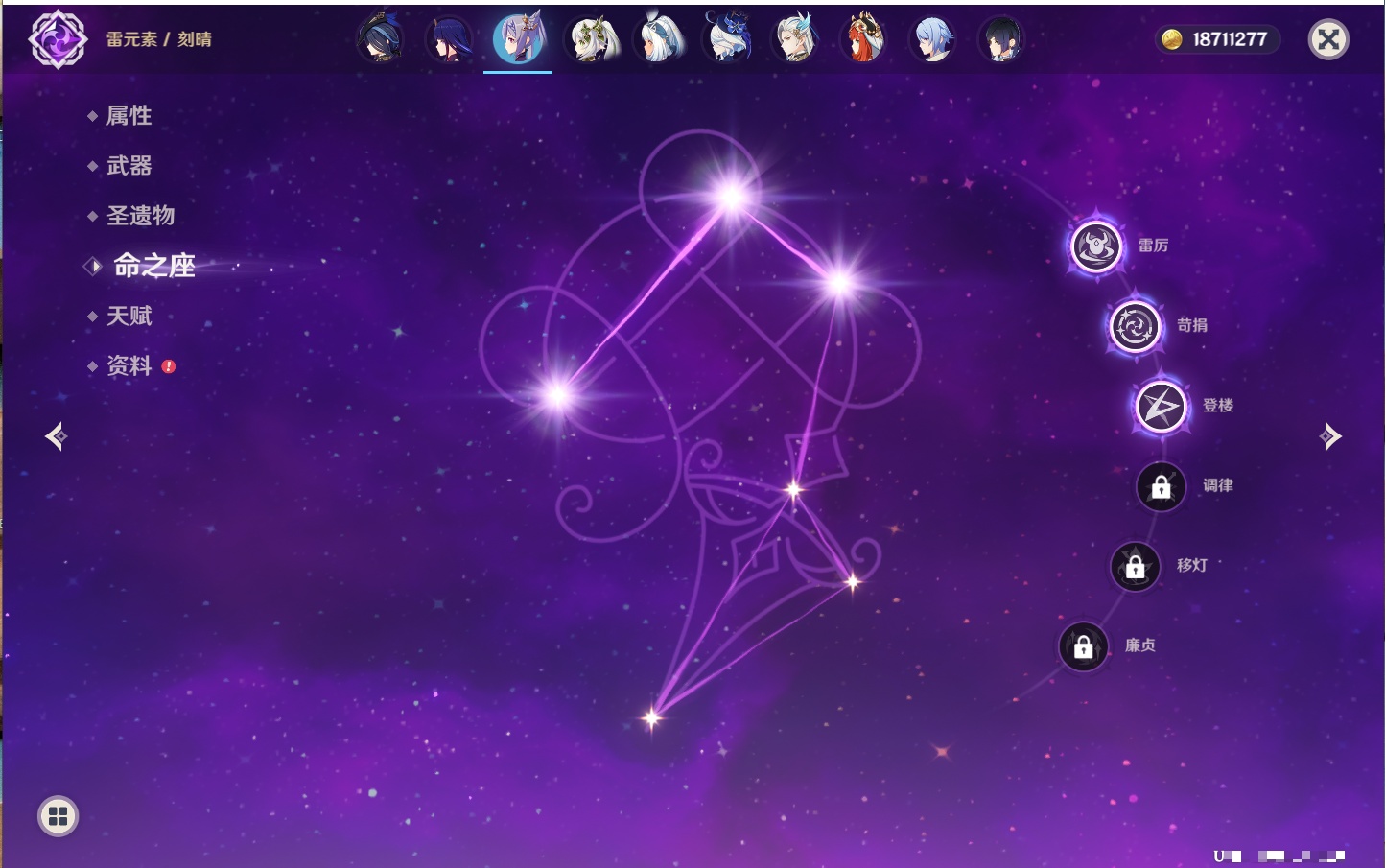Open the grid menu icon at bottom left
The height and width of the screenshot is (868, 1385).
coord(58,816)
